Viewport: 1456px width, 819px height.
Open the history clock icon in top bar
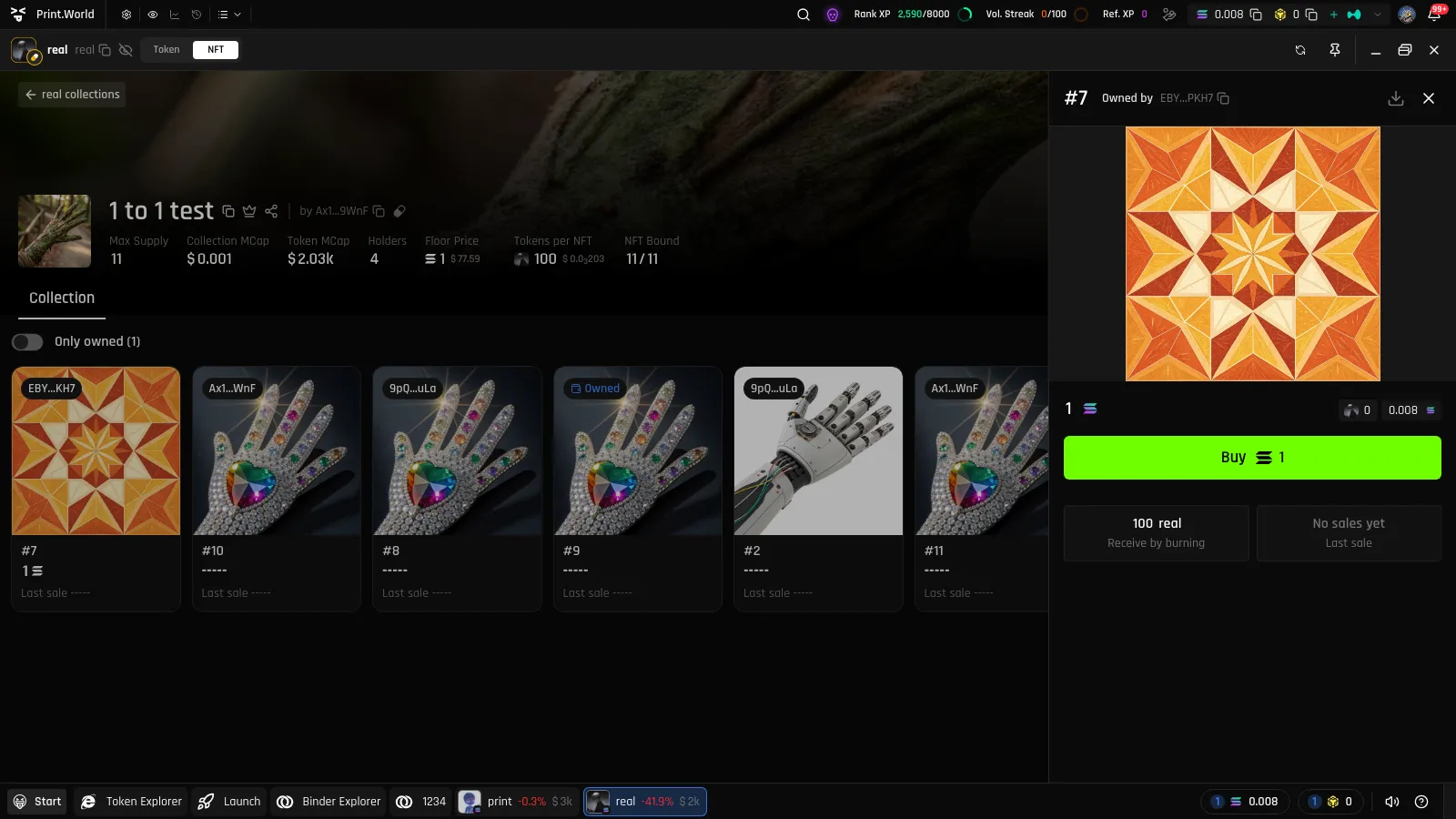coord(196,15)
